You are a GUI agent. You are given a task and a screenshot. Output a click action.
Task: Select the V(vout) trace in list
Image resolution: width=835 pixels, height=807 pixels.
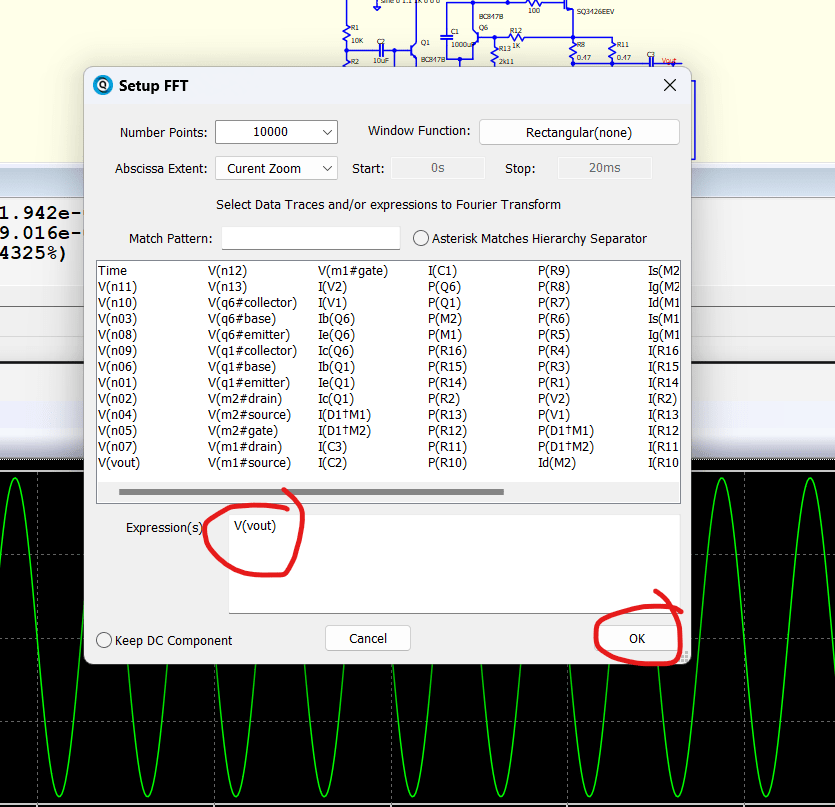[x=119, y=462]
